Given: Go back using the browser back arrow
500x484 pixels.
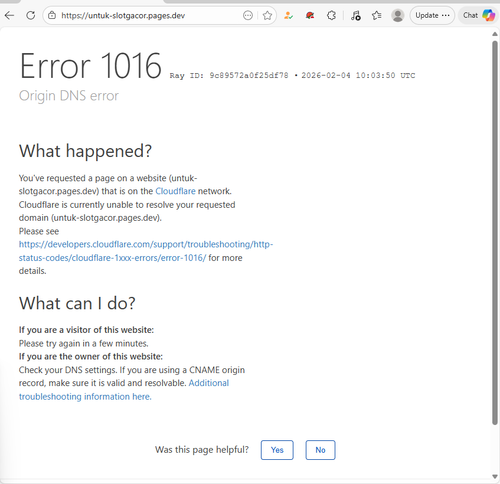Looking at the screenshot, I should [10, 15].
